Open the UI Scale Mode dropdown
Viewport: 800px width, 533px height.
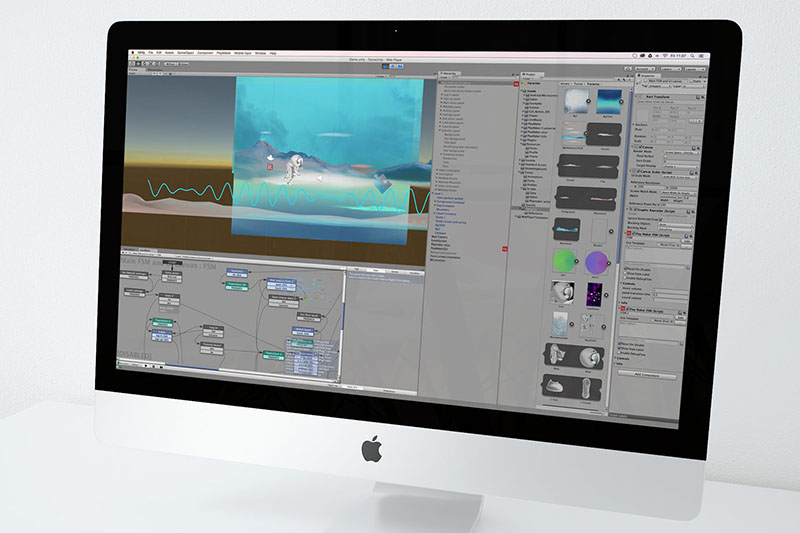point(680,177)
